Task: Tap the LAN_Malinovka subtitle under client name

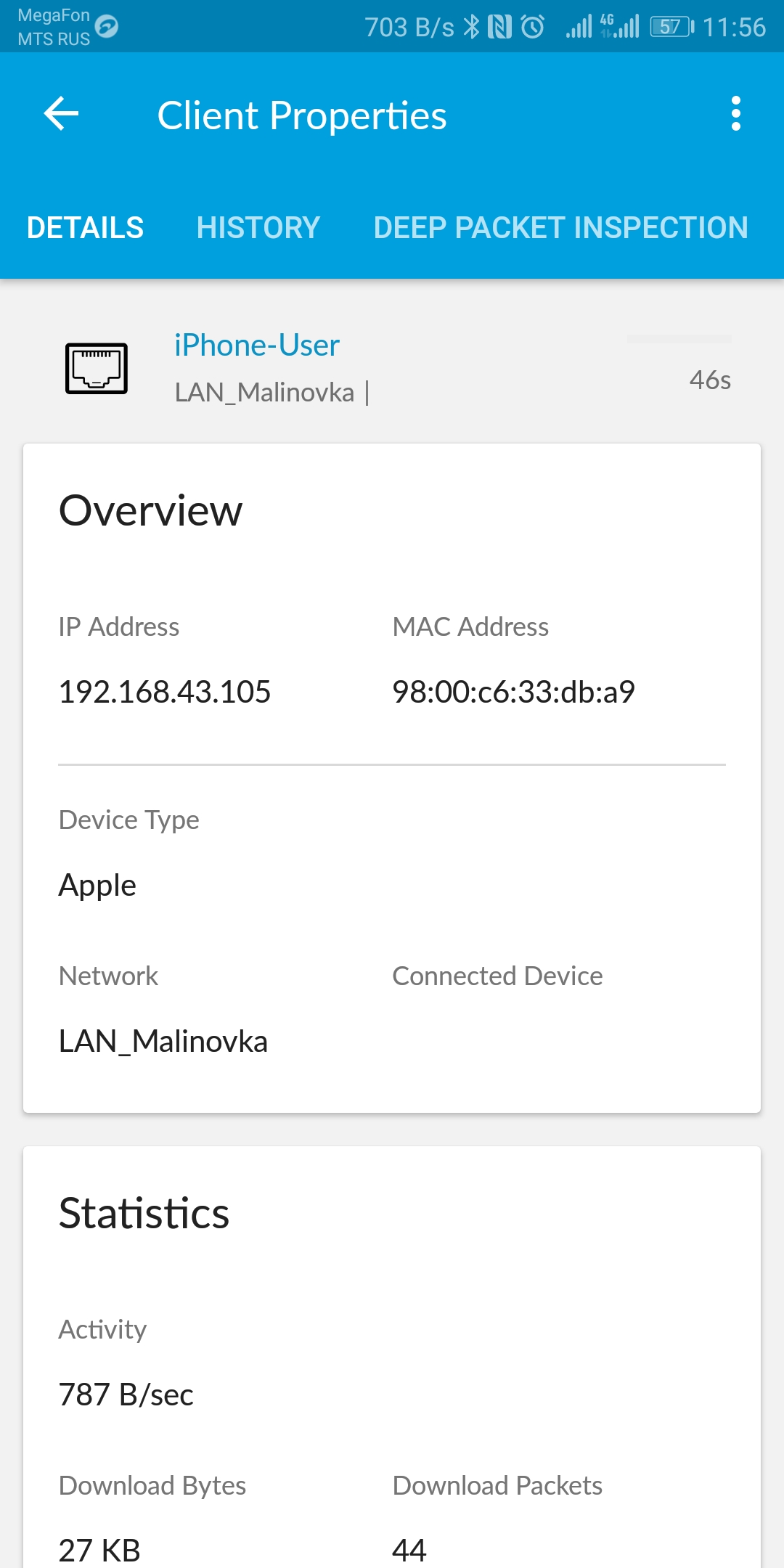Action: (265, 393)
